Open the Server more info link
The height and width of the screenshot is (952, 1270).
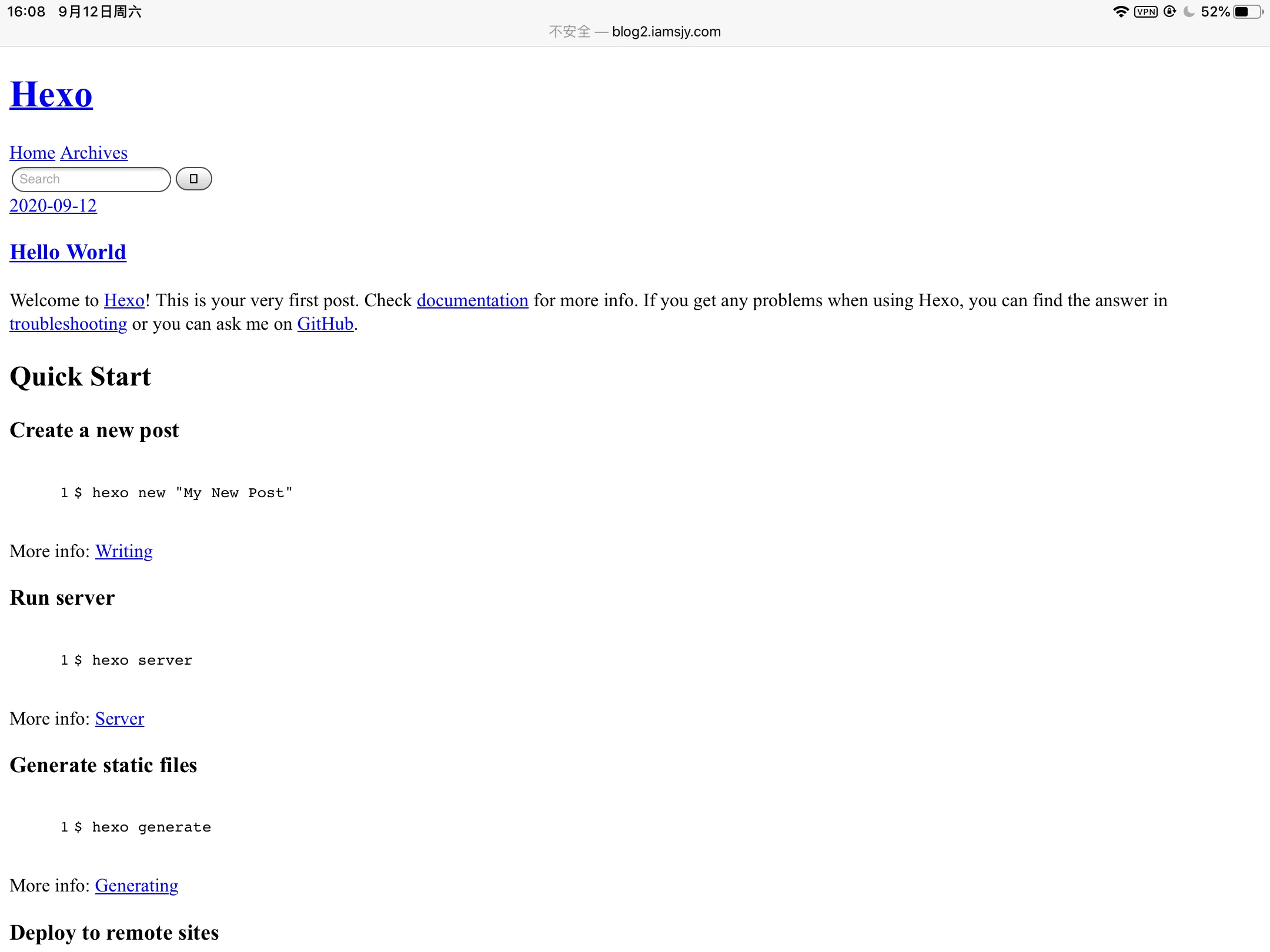point(119,719)
